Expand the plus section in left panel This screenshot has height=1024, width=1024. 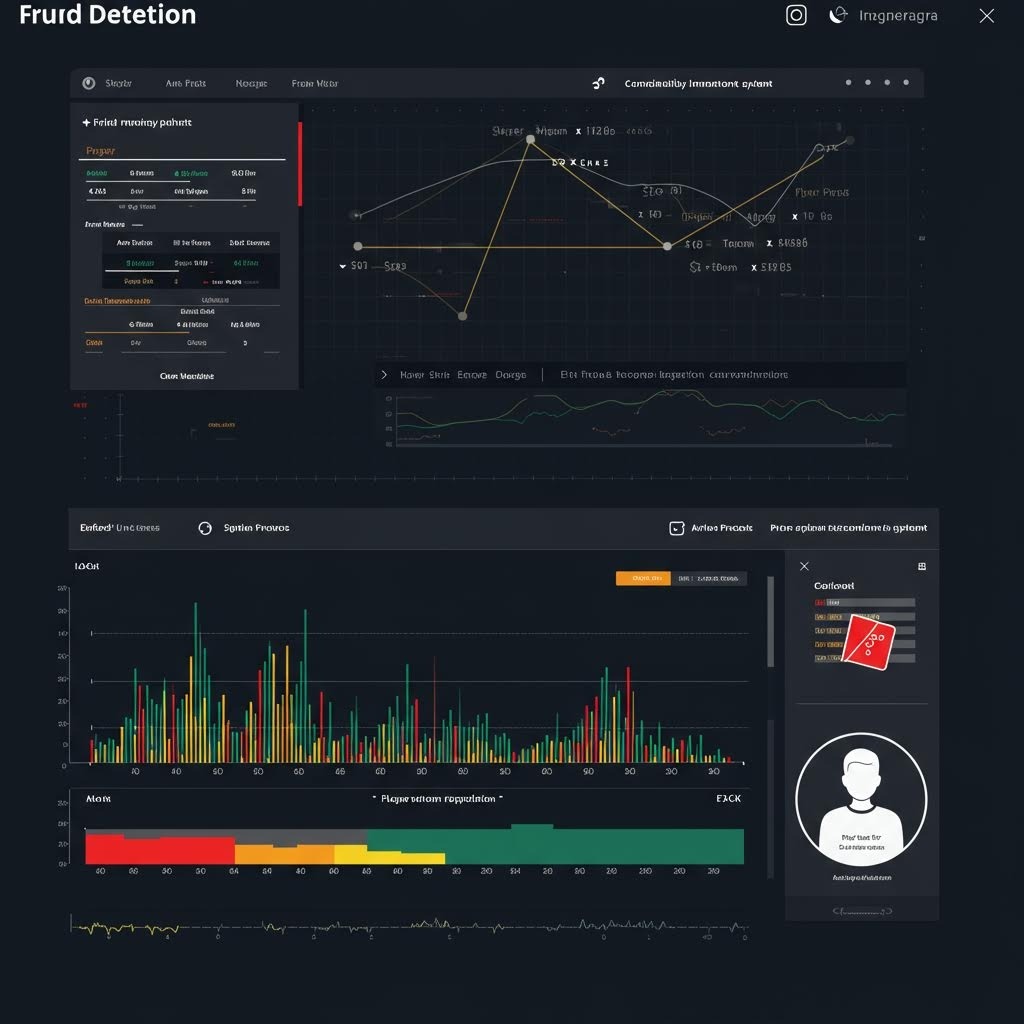(x=86, y=123)
